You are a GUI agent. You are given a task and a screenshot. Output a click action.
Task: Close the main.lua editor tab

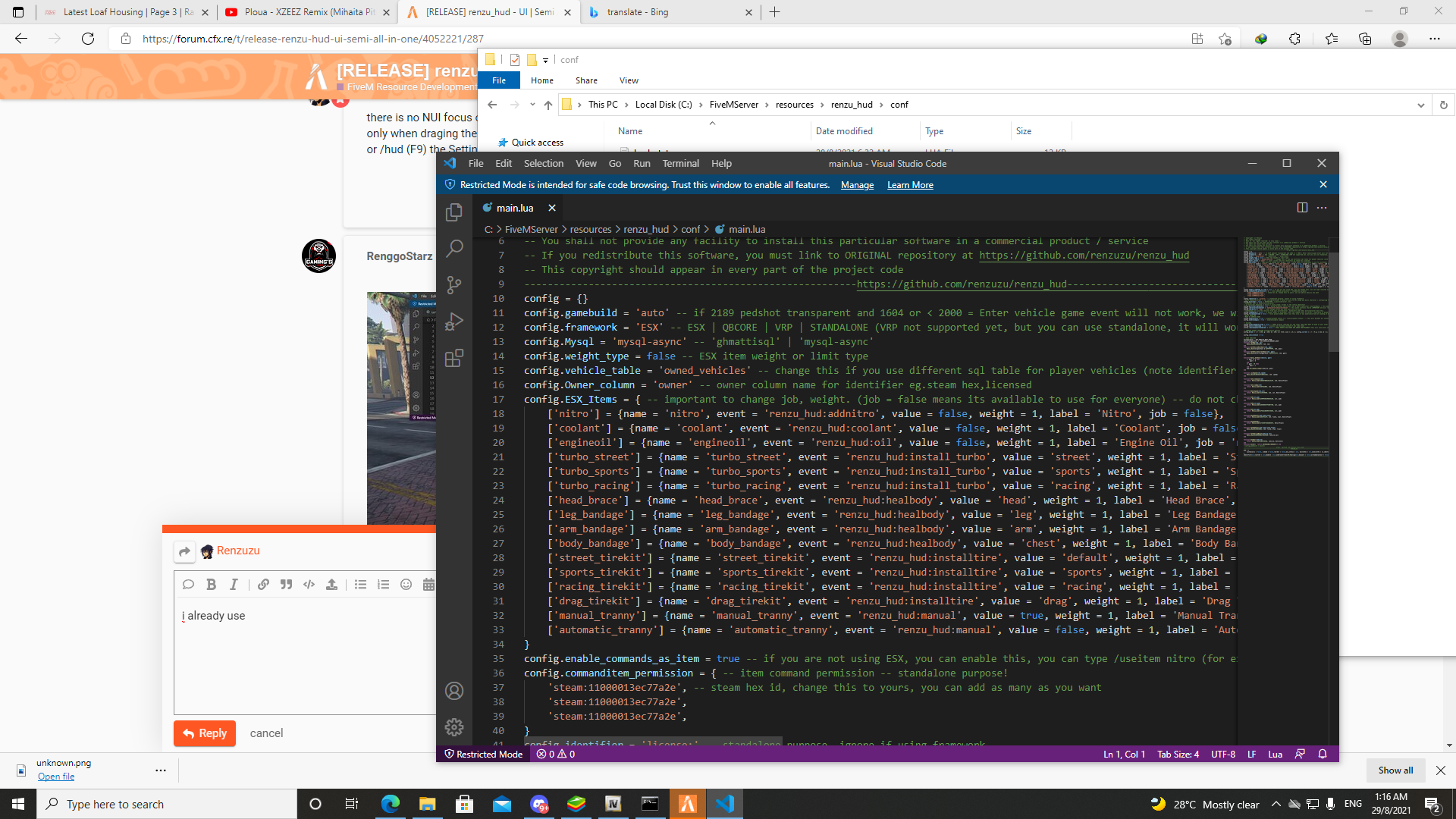pos(552,208)
